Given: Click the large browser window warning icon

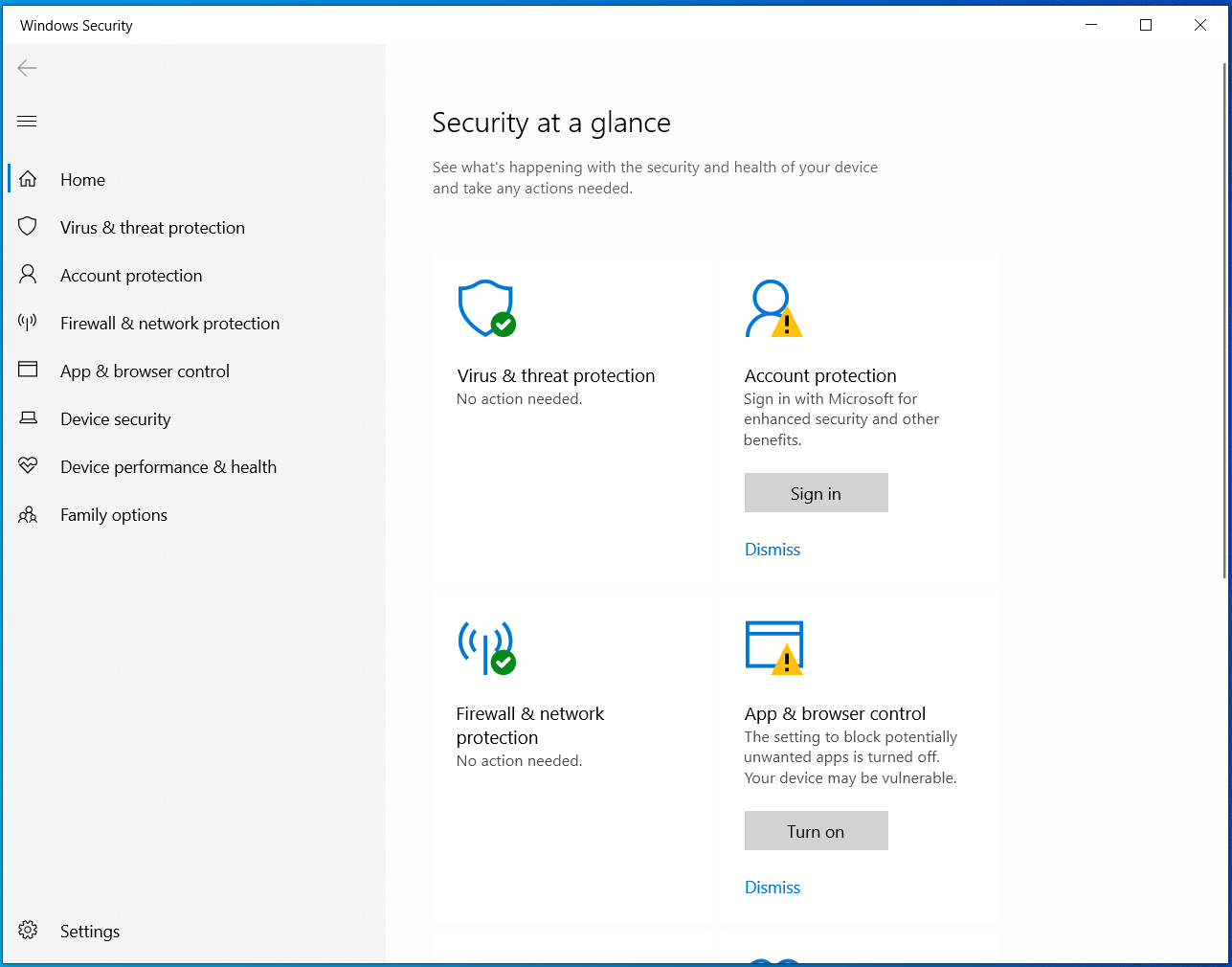Looking at the screenshot, I should click(774, 647).
